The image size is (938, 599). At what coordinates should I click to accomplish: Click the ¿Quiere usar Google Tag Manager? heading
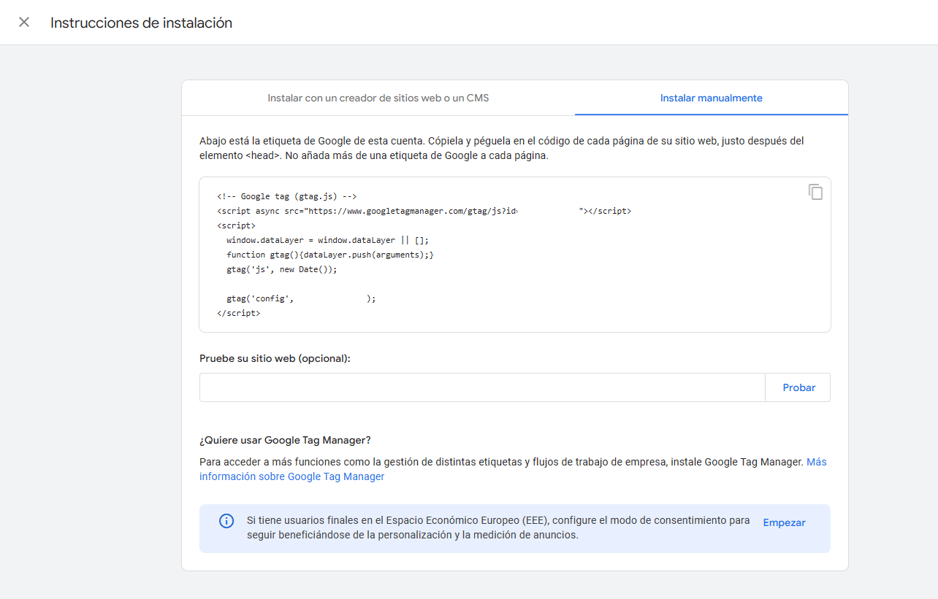click(285, 440)
